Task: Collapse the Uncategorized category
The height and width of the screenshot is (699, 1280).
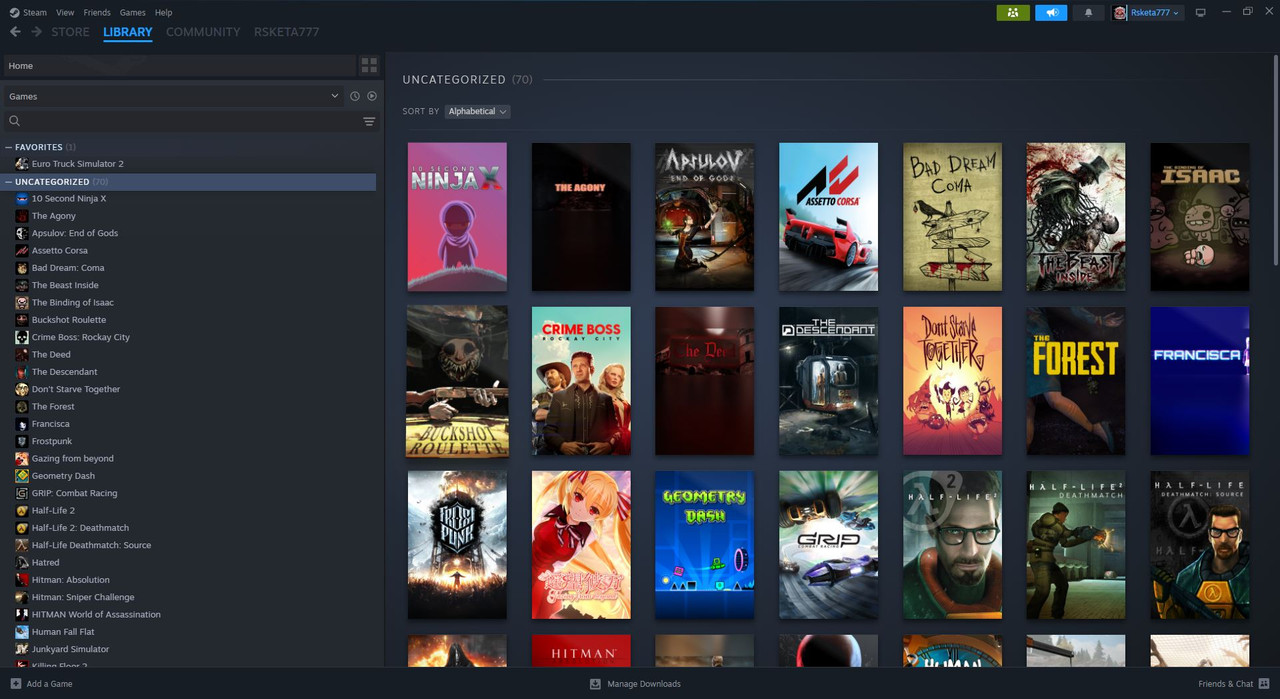Action: click(9, 182)
